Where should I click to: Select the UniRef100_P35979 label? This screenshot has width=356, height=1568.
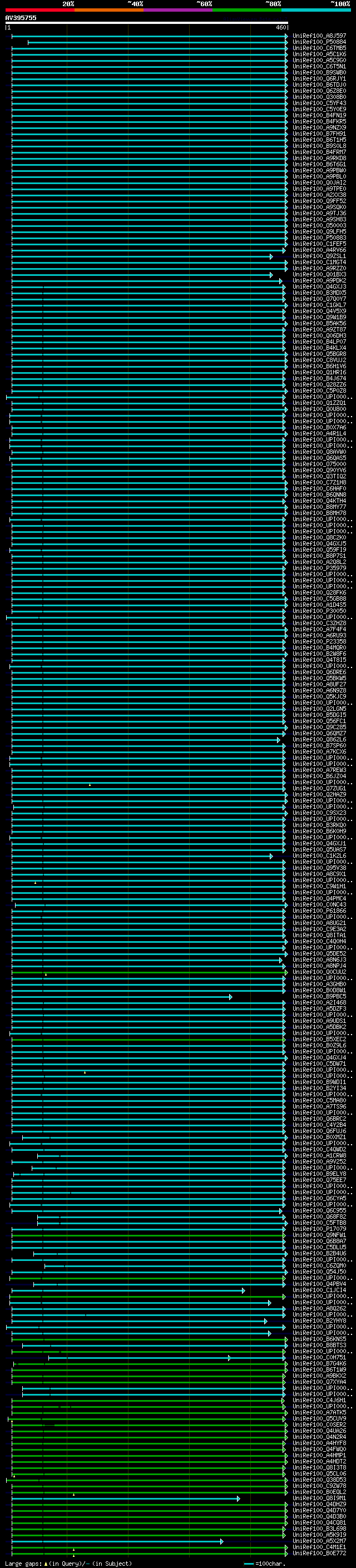(319, 568)
